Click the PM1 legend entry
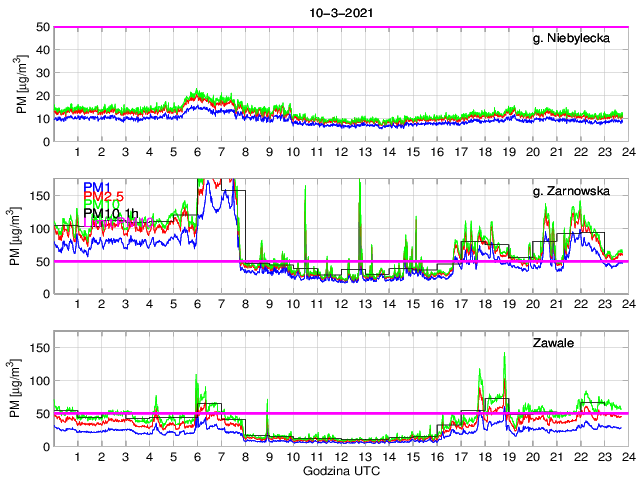 pyautogui.click(x=97, y=187)
